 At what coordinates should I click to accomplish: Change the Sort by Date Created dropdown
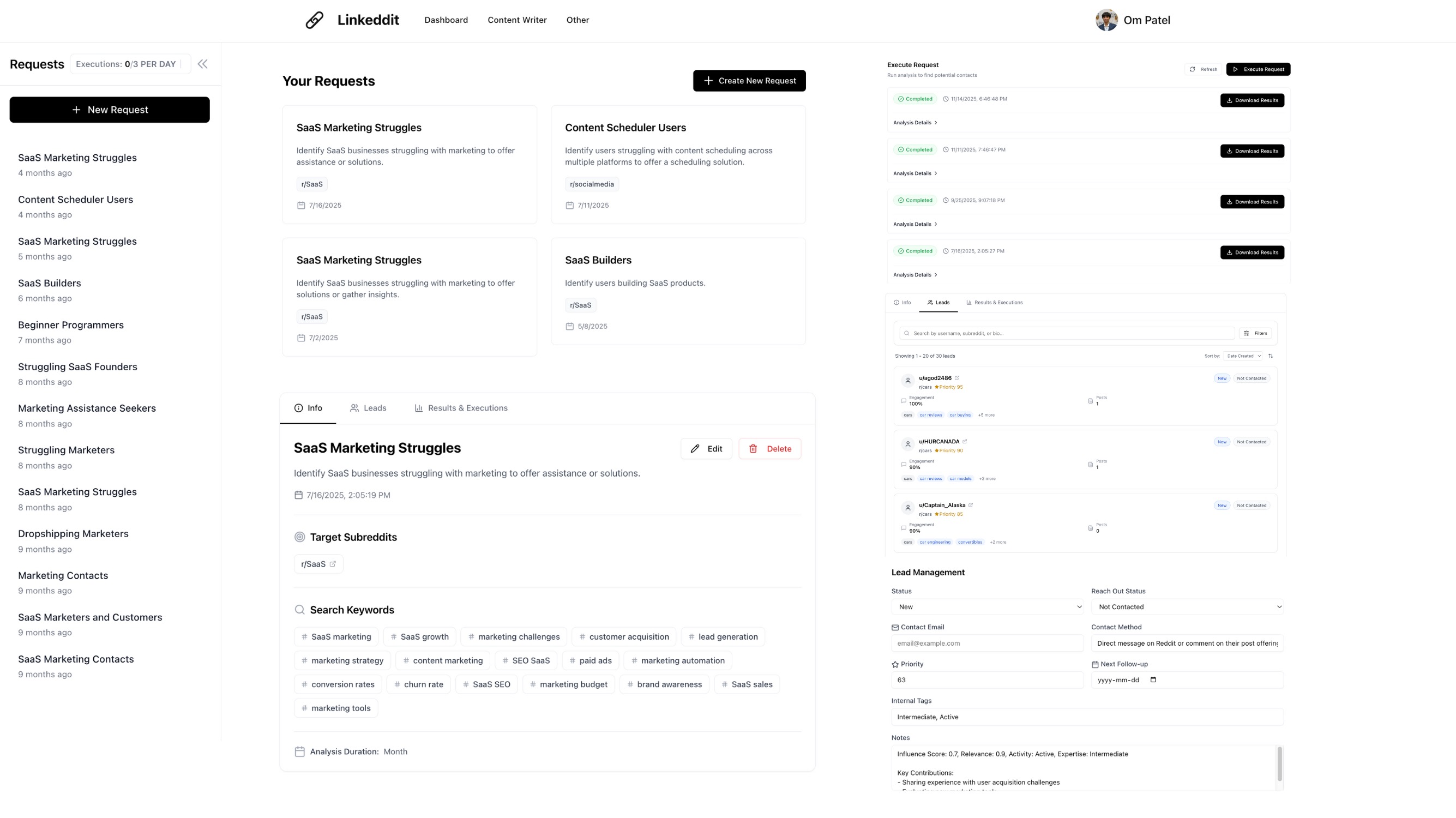[x=1242, y=356]
